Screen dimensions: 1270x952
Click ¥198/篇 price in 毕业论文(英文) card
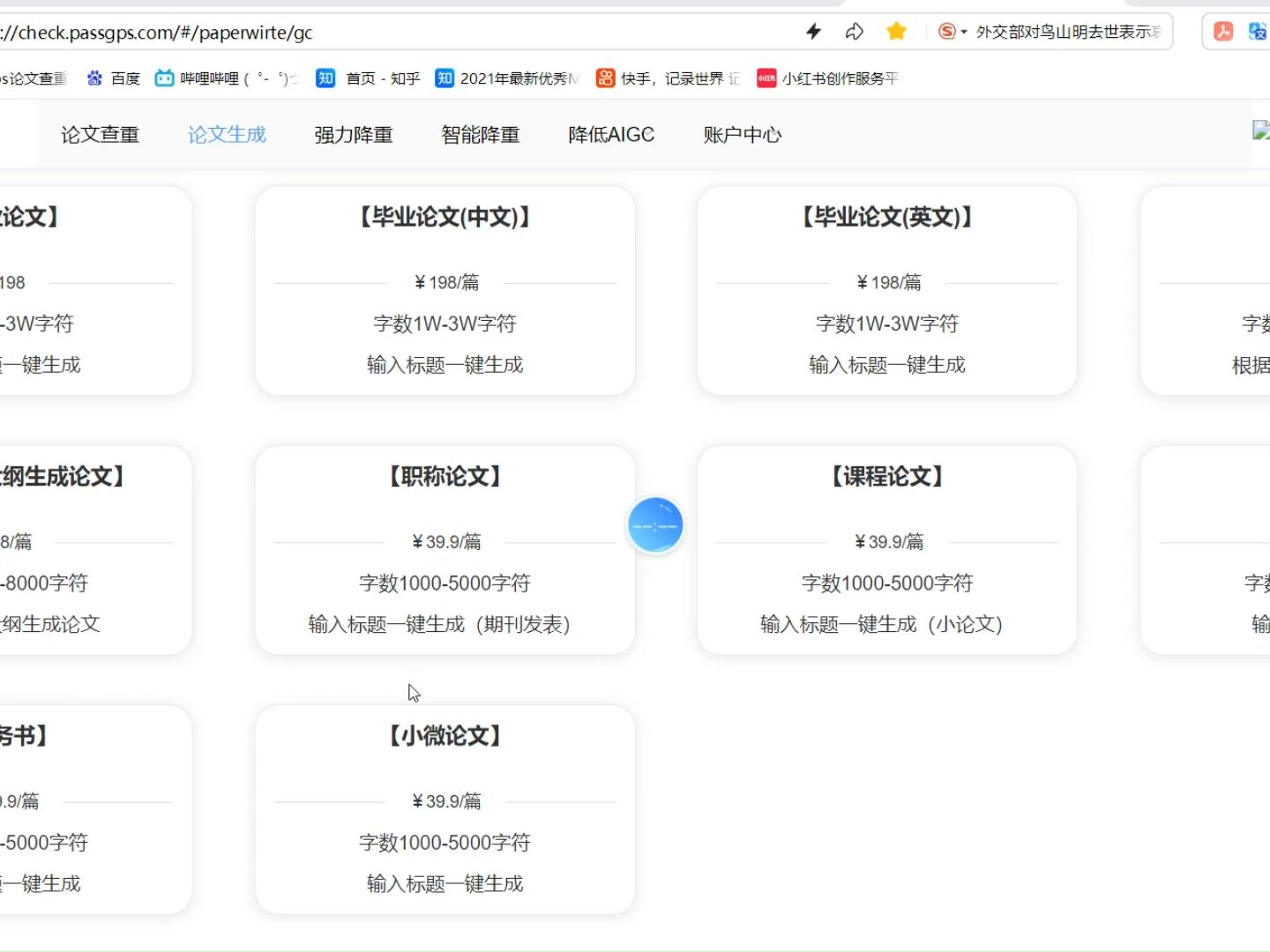(x=889, y=282)
